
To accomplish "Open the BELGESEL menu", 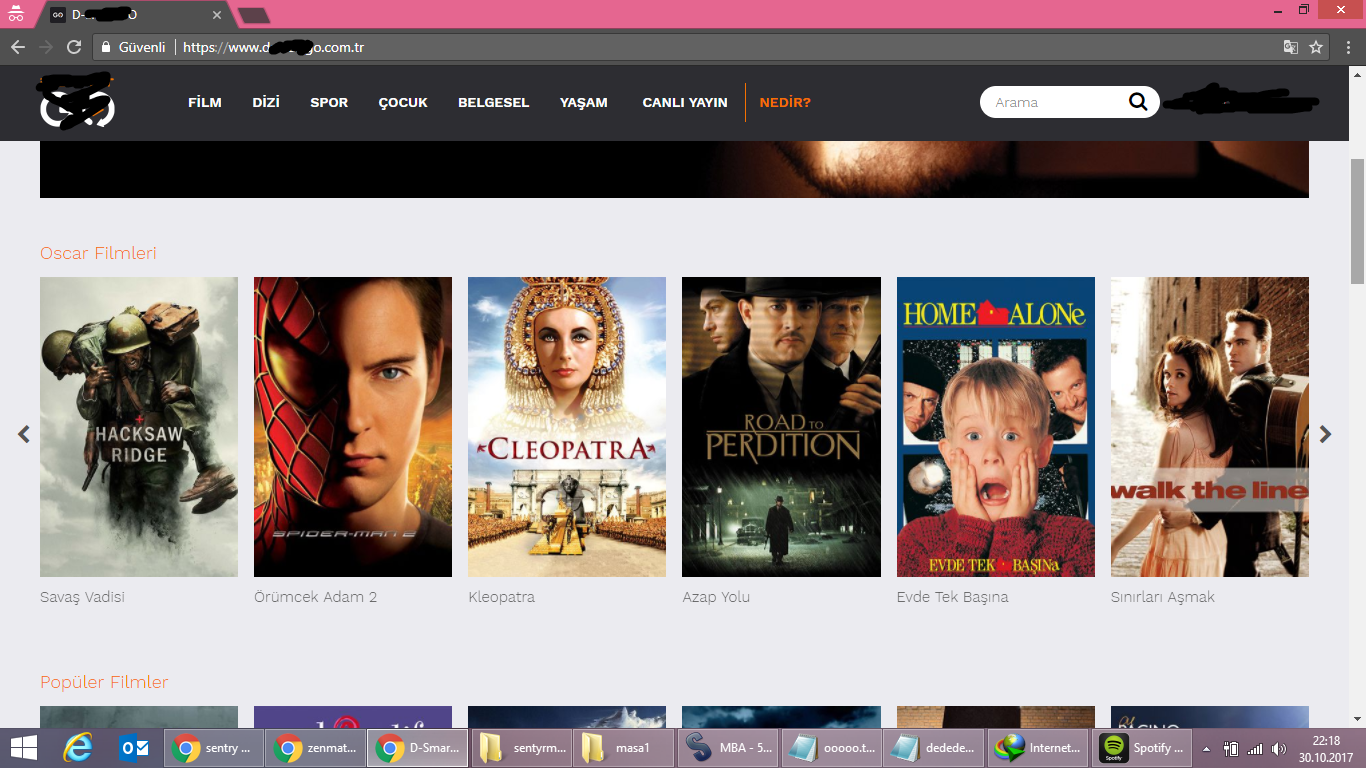I will pyautogui.click(x=493, y=103).
